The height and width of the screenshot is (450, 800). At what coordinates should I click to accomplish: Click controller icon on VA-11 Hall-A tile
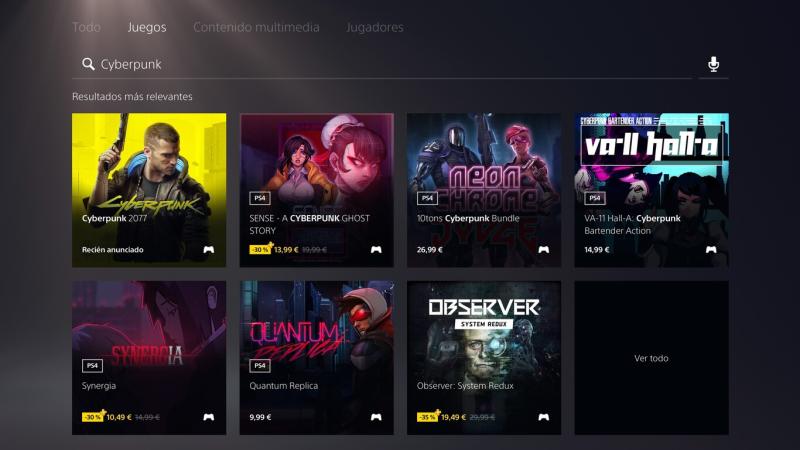tap(711, 249)
